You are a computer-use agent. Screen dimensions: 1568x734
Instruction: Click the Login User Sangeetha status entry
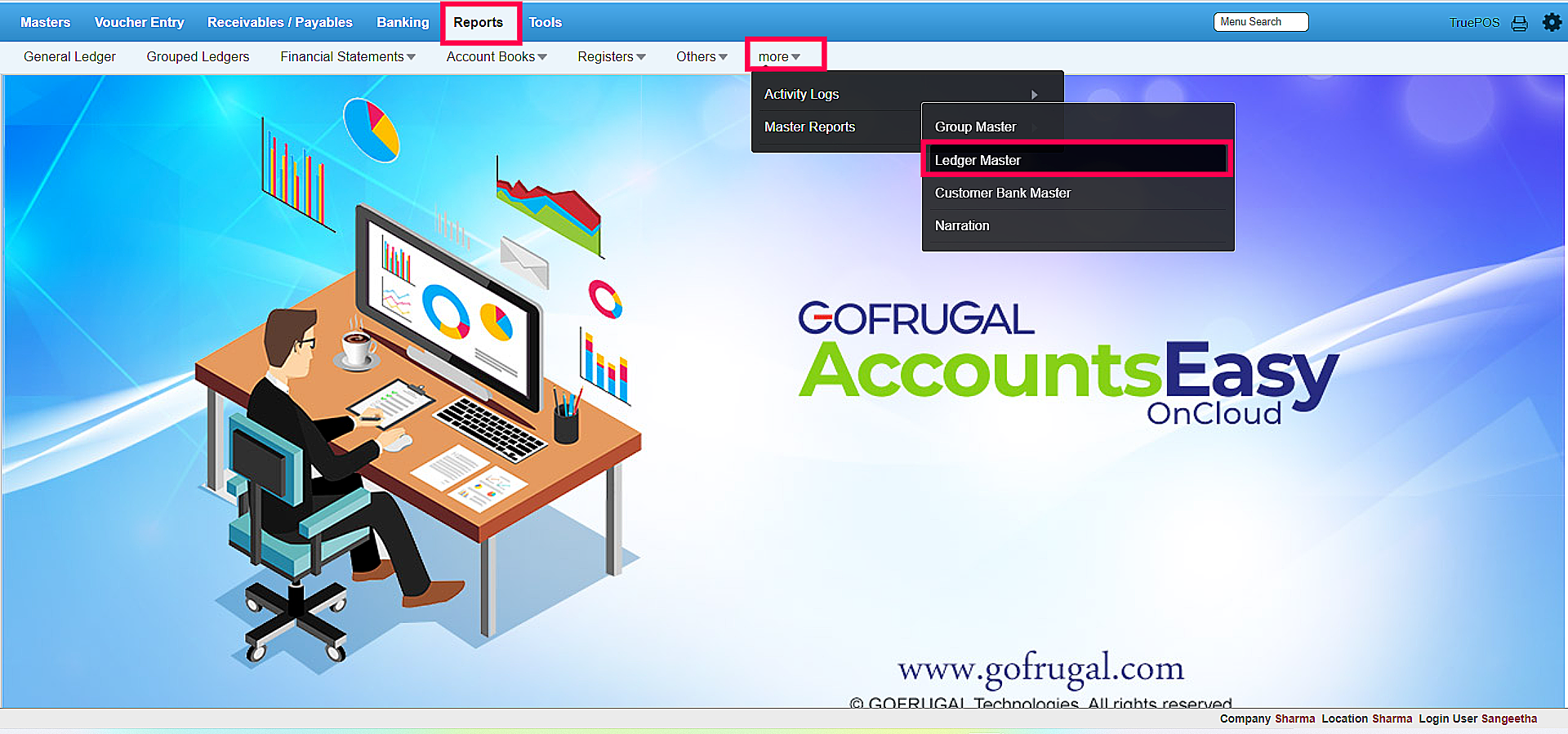pos(1478,718)
